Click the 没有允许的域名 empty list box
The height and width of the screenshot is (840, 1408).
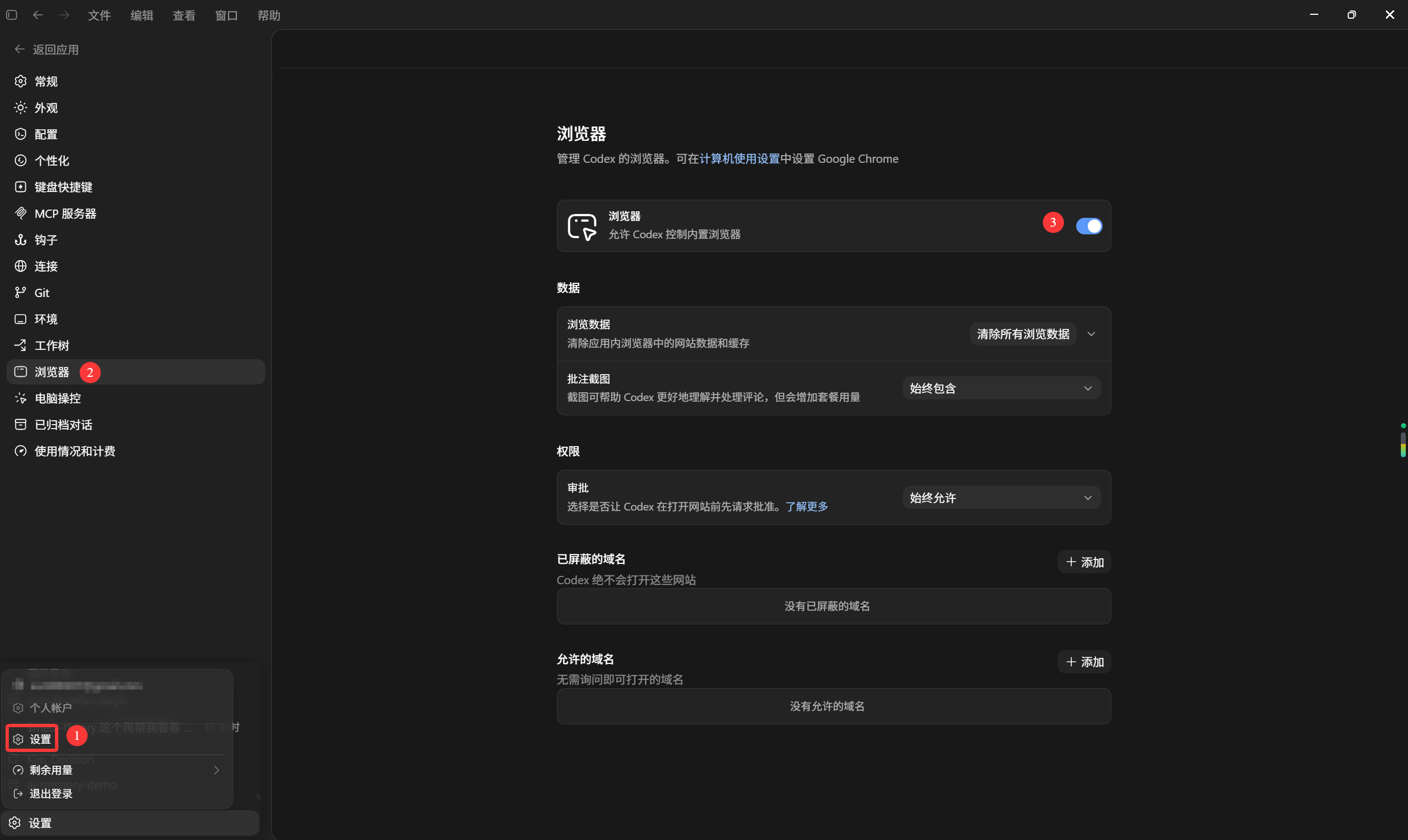[834, 706]
